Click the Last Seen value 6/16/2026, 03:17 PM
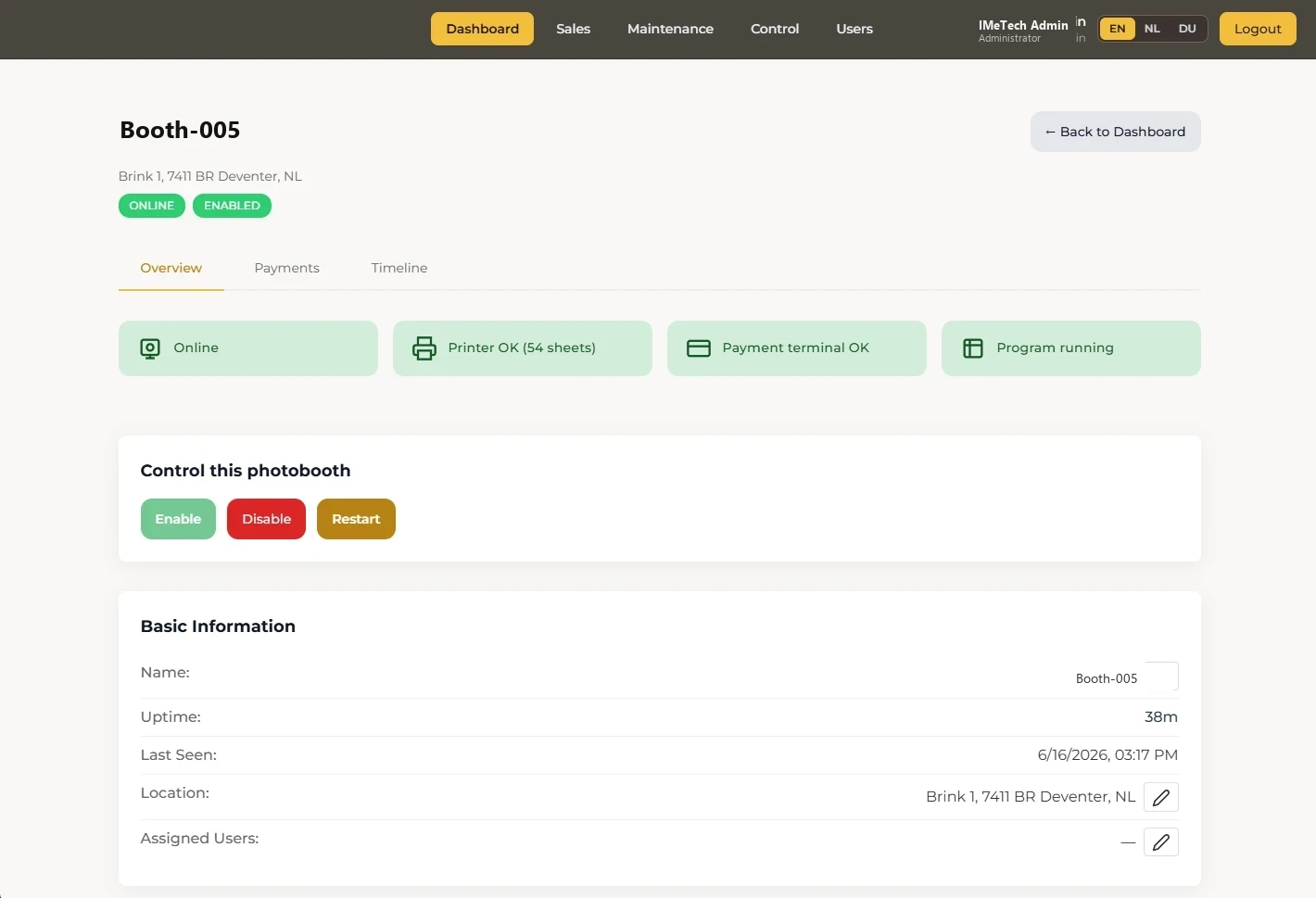Screen dimensions: 1316x898 [1107, 755]
